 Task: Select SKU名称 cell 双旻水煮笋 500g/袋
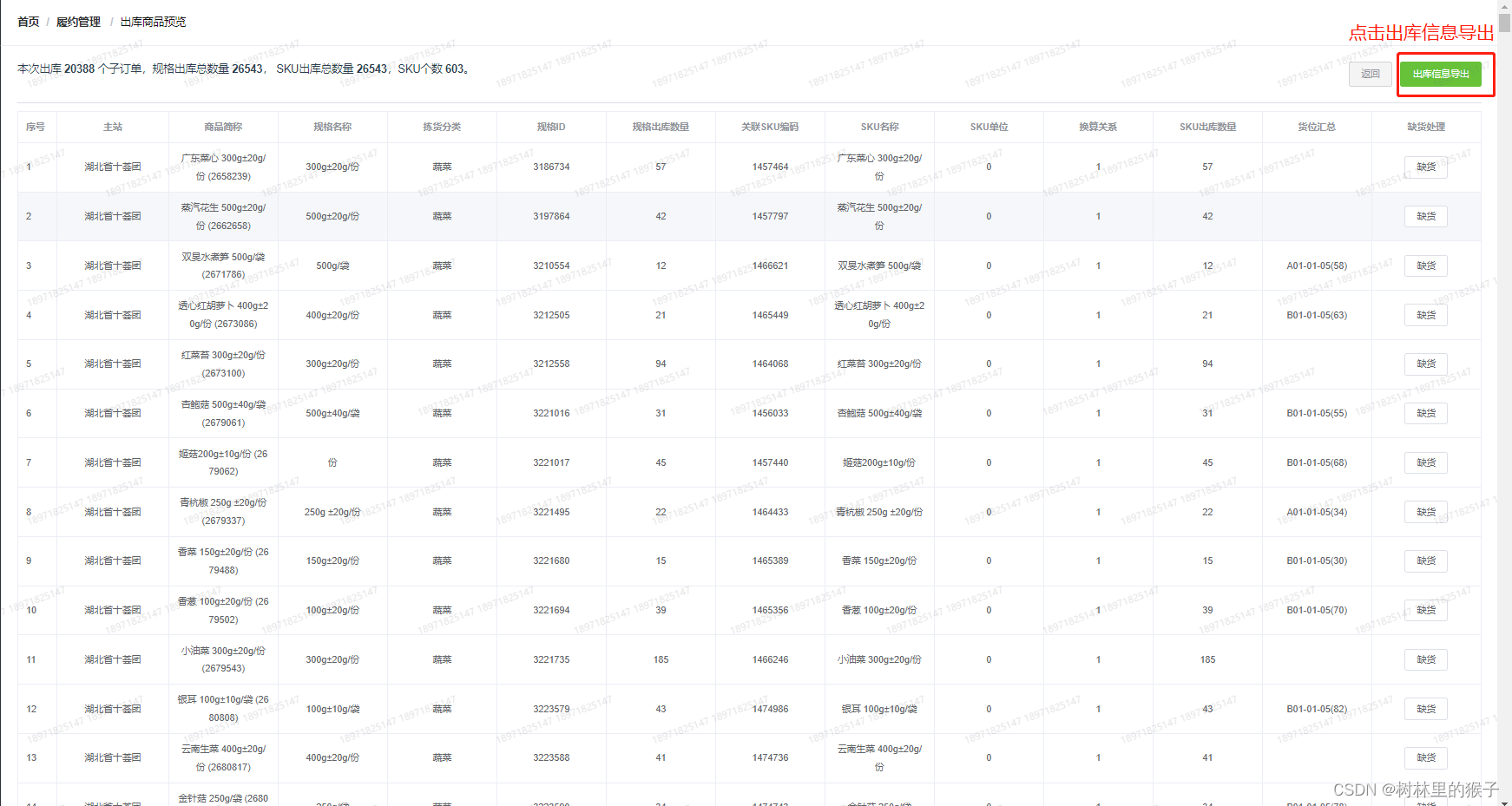[879, 265]
